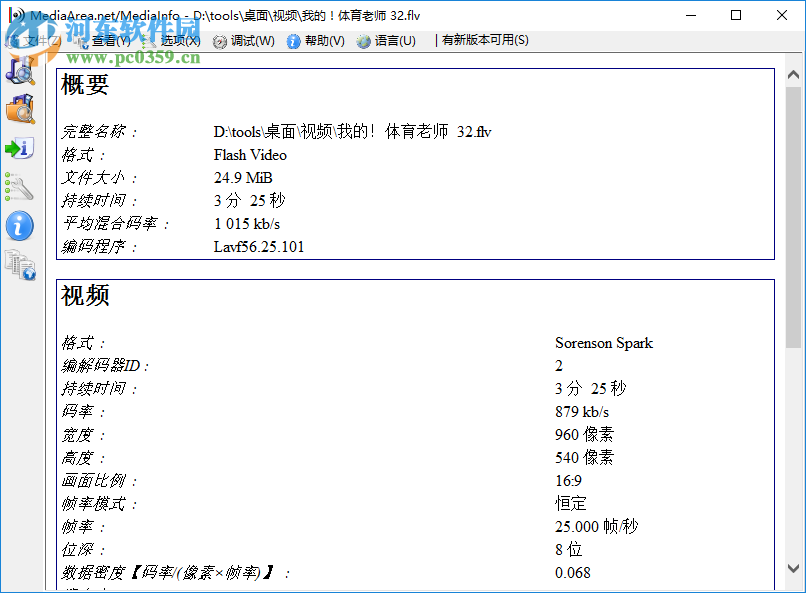Open preferences using the wrench icon

click(x=22, y=187)
